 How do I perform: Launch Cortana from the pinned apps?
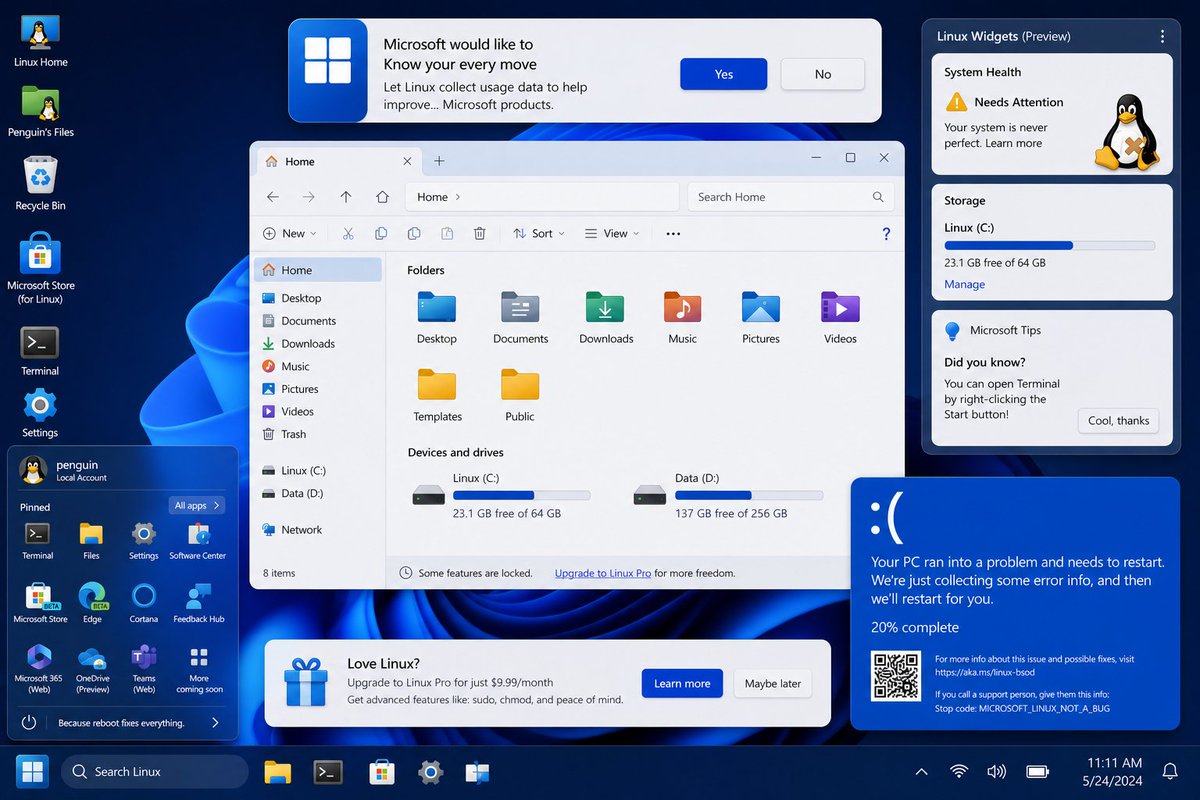143,603
